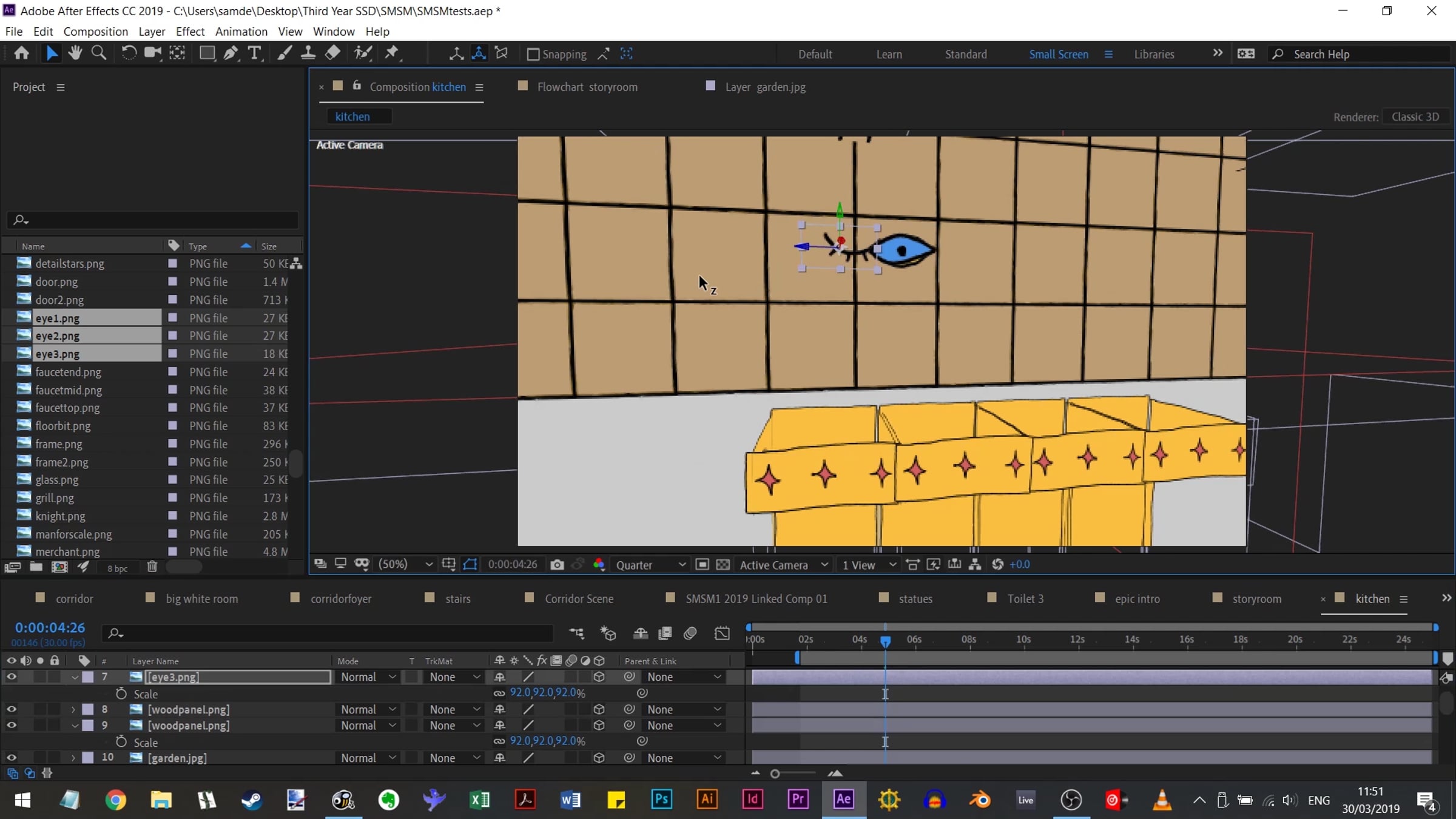Click the Standard workspace button
The width and height of the screenshot is (1456, 819).
[965, 54]
